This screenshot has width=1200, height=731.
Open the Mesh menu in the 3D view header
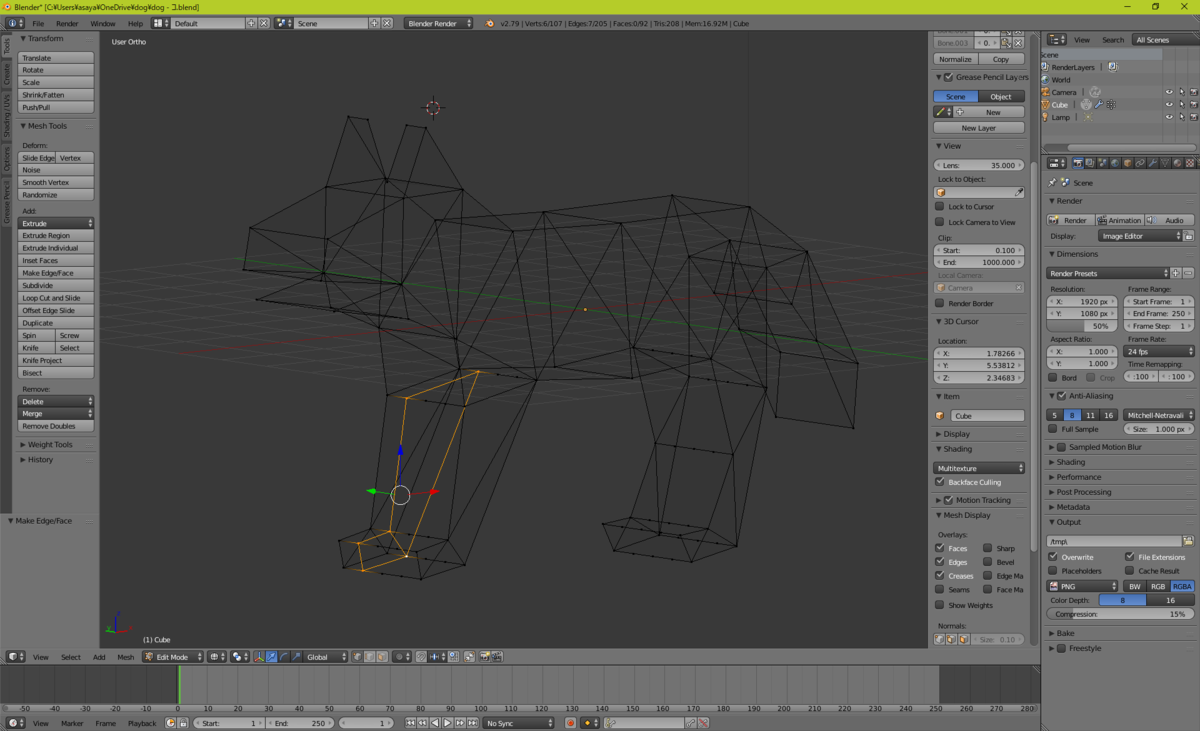click(x=125, y=657)
